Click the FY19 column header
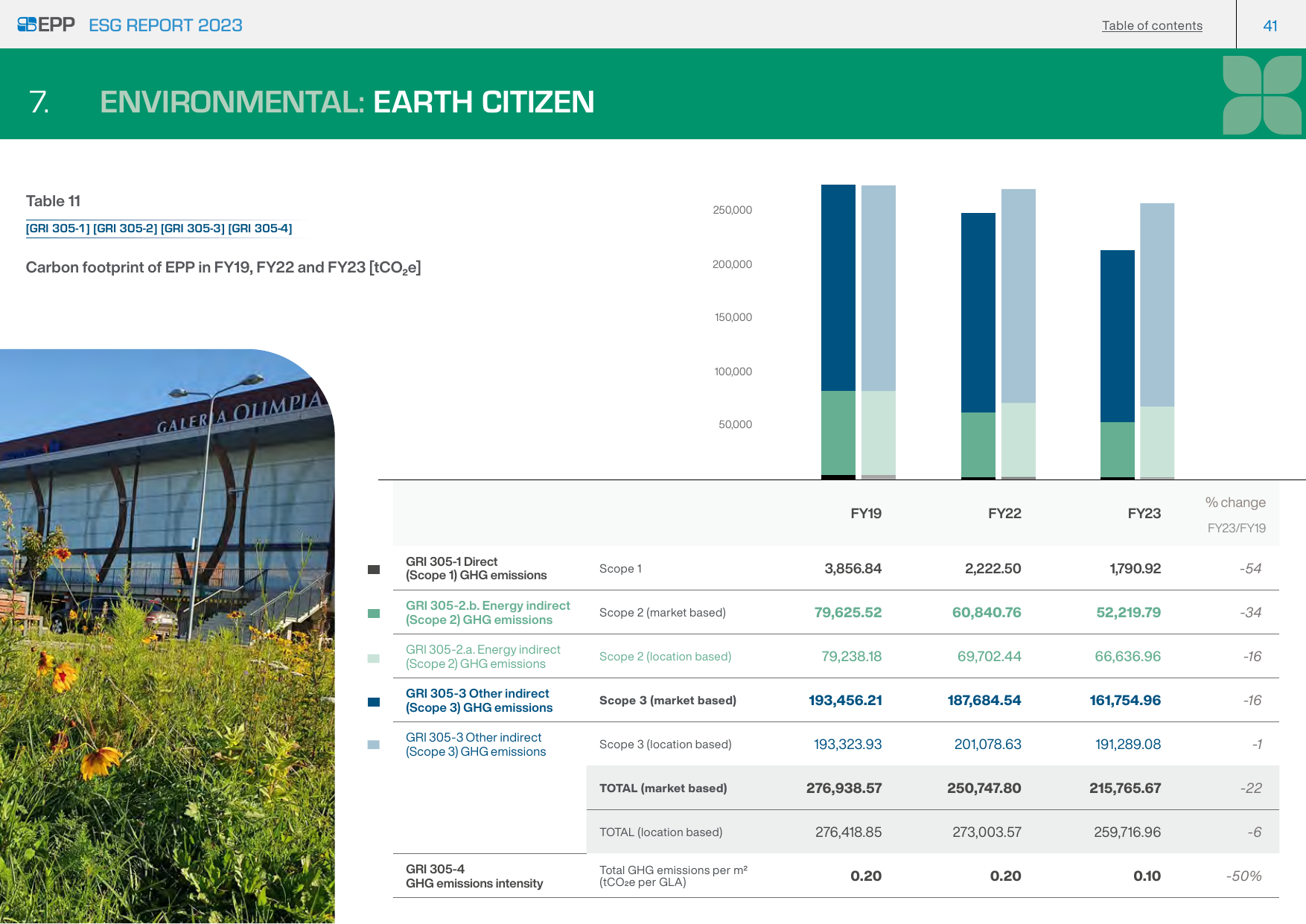The width and height of the screenshot is (1306, 924). (866, 513)
